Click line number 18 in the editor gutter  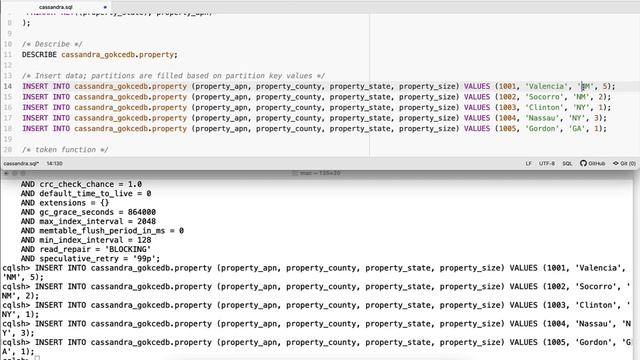tap(8, 129)
